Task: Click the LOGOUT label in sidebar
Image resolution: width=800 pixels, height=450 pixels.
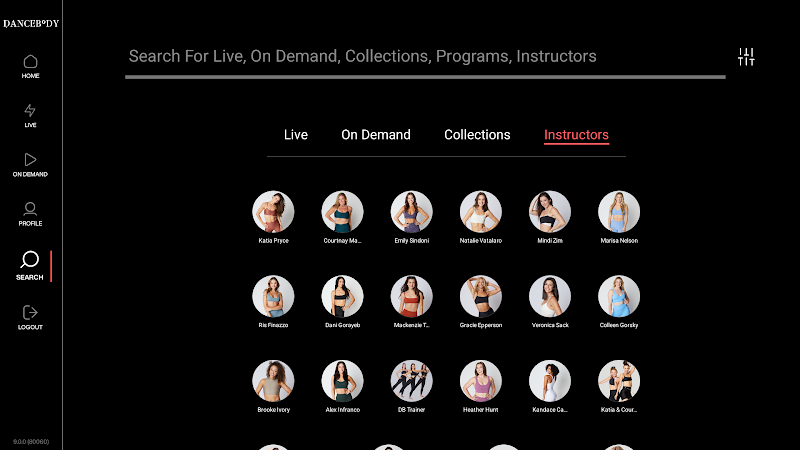Action: 30,328
